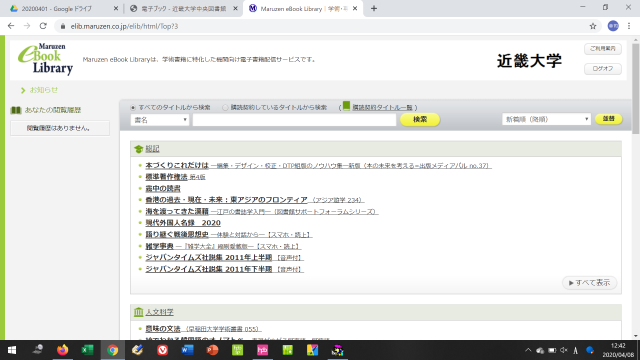Screen dimensions: 640x360
Task: Open the sort order dropdown
Action: pyautogui.click(x=546, y=119)
